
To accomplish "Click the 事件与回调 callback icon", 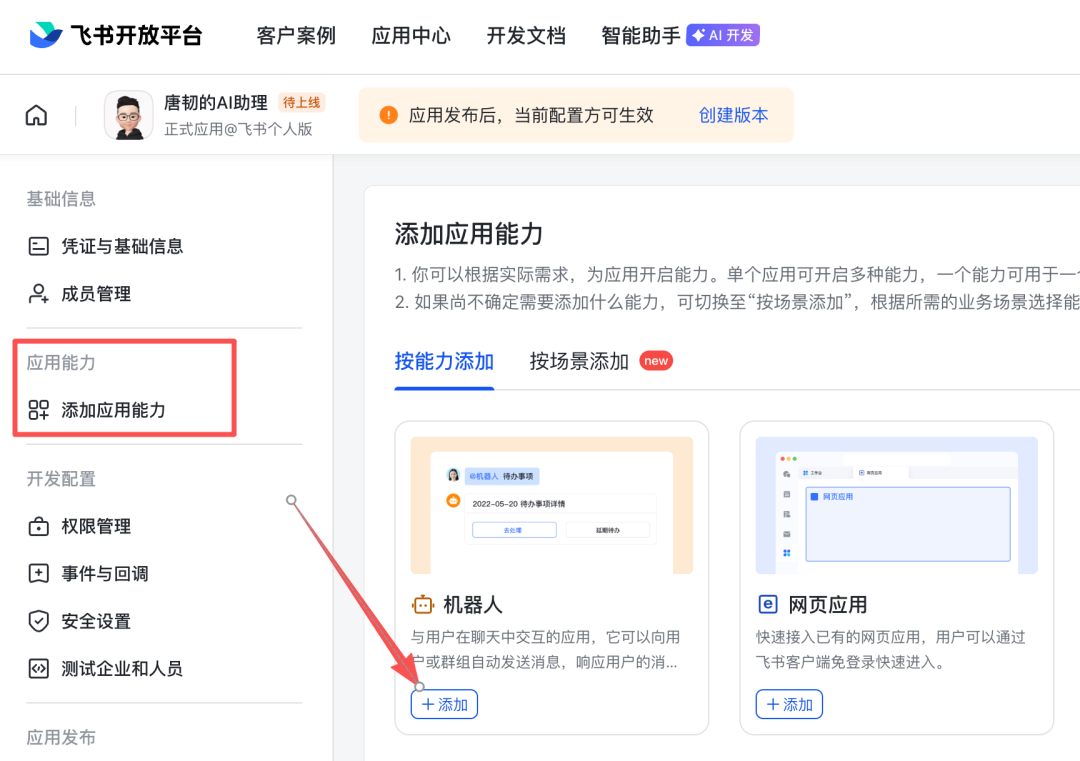I will tap(36, 573).
